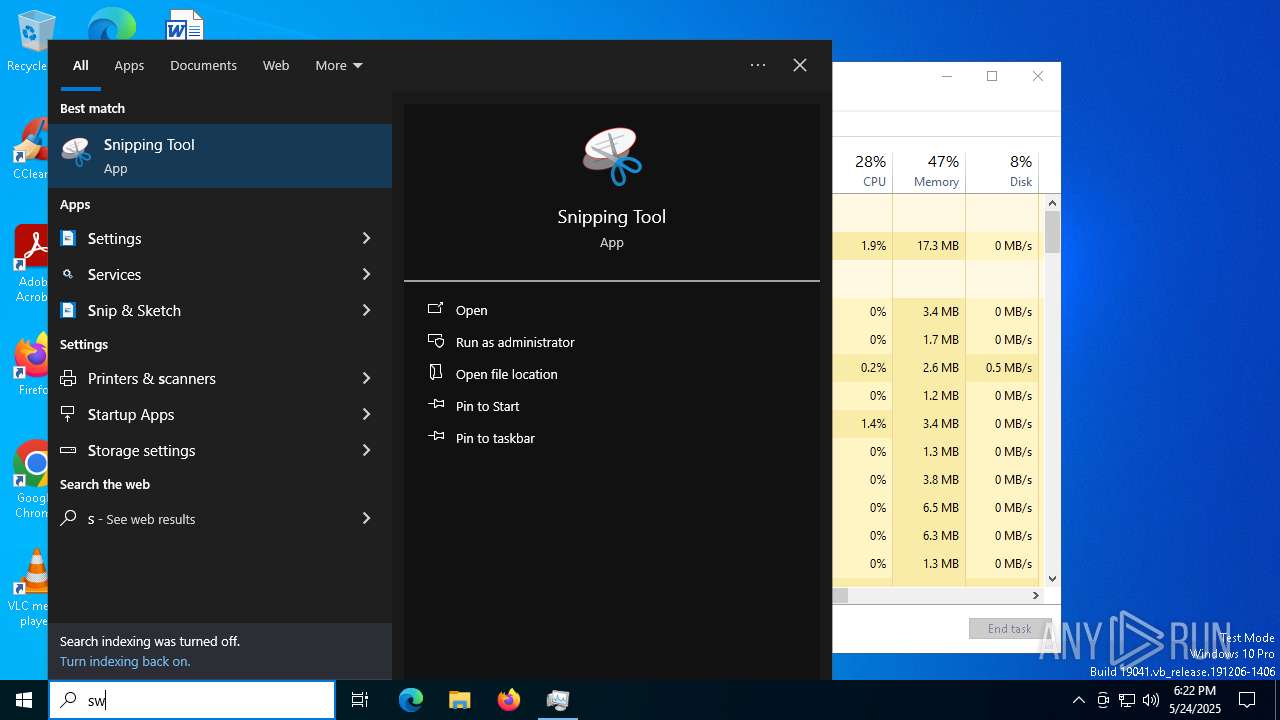The height and width of the screenshot is (720, 1280).
Task: Click the Settings app icon in results
Action: pyautogui.click(x=68, y=238)
